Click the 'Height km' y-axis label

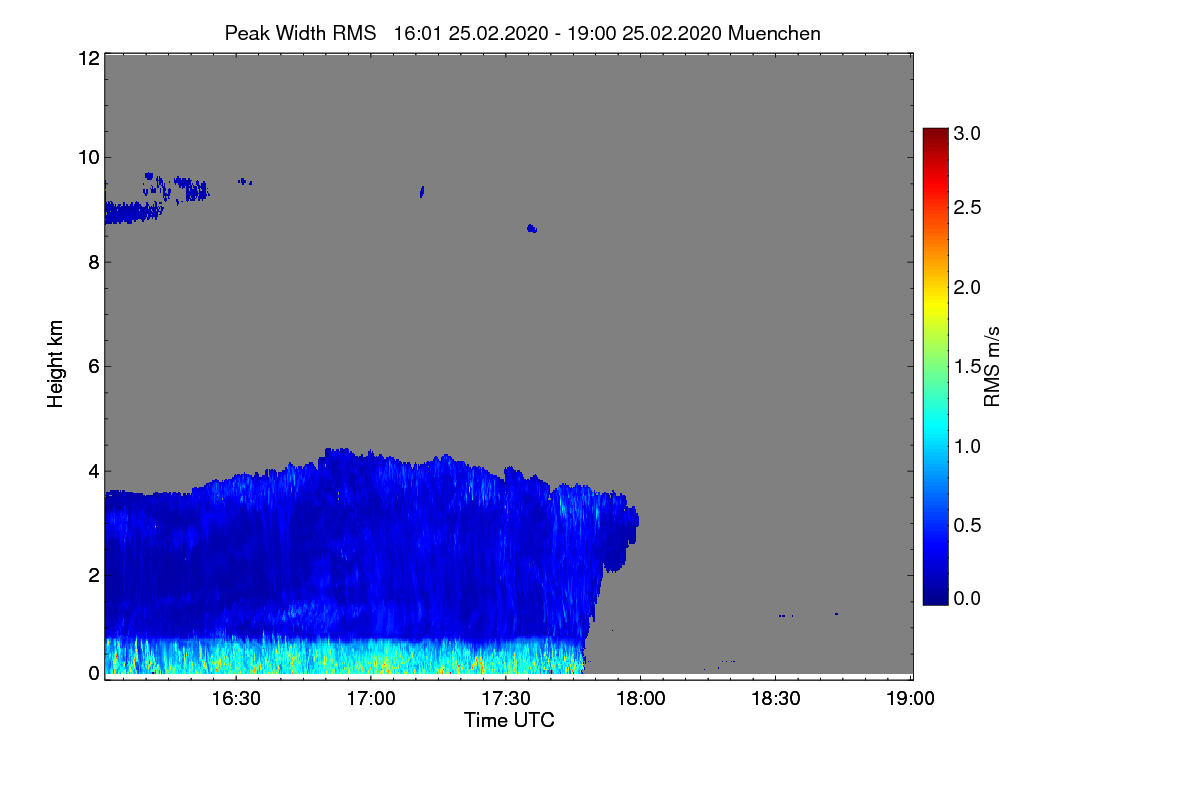(56, 364)
